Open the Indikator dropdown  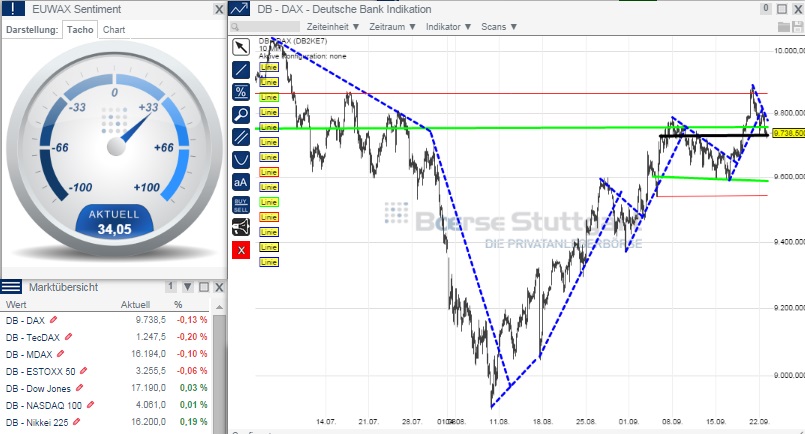pos(448,27)
